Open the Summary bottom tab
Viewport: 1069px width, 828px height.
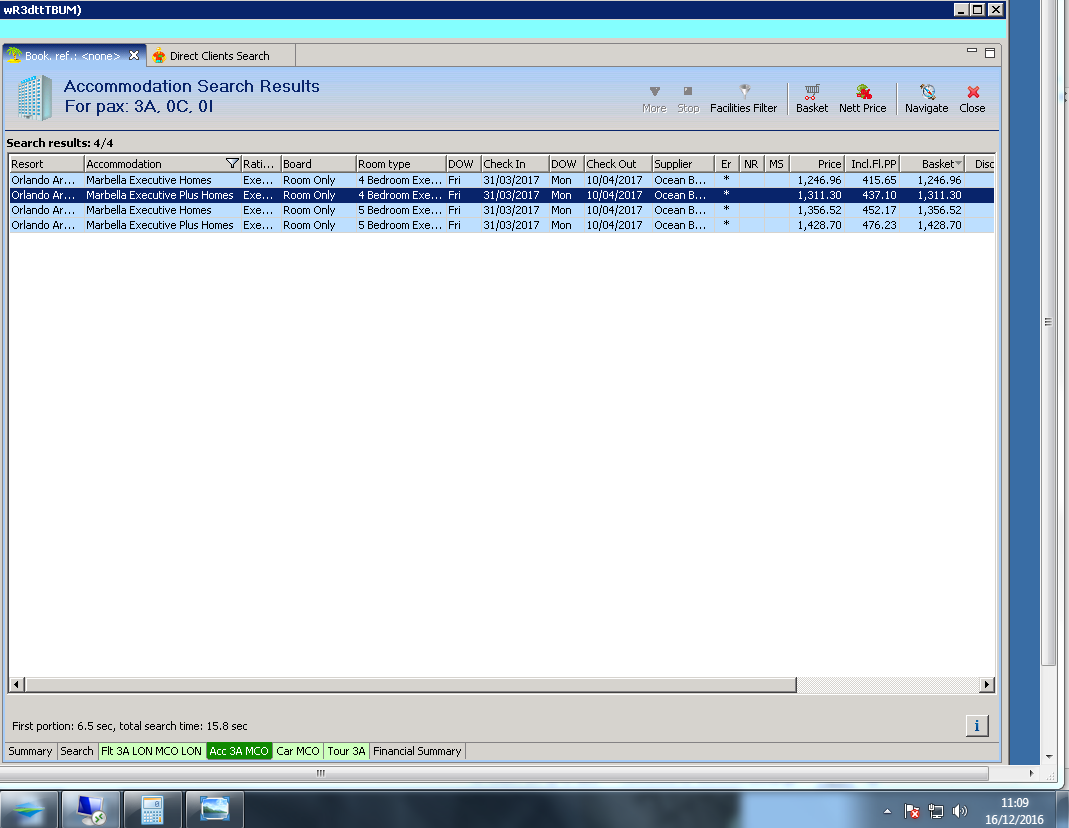pyautogui.click(x=30, y=751)
